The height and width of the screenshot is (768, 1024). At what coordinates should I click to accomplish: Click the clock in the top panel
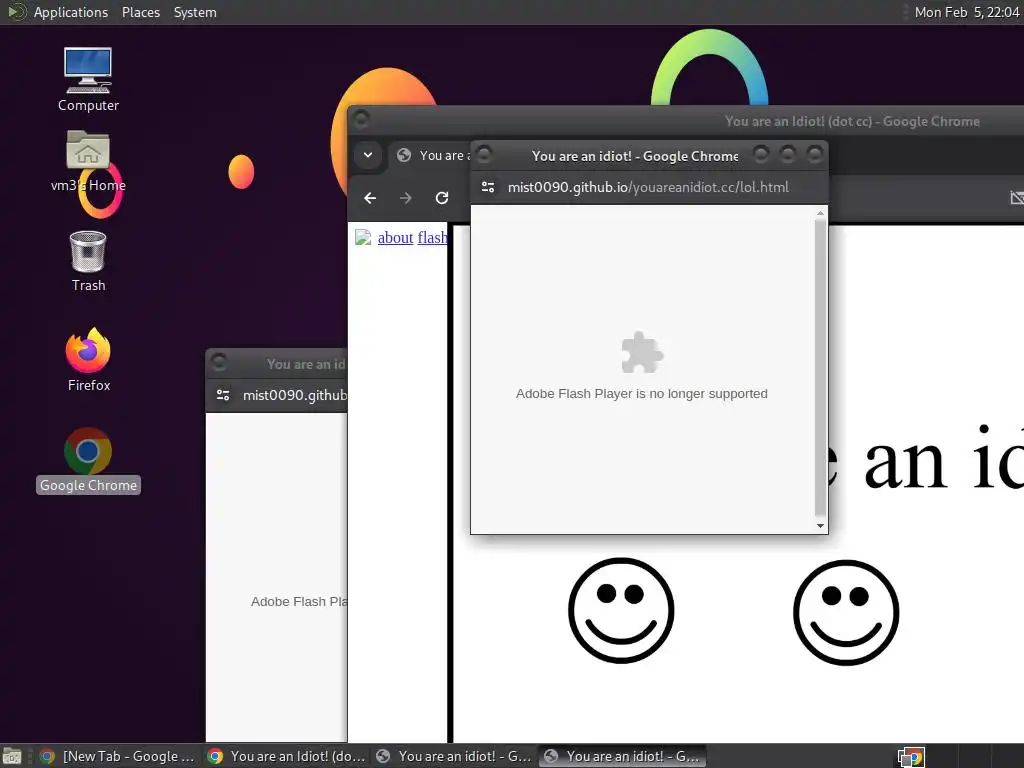click(967, 12)
